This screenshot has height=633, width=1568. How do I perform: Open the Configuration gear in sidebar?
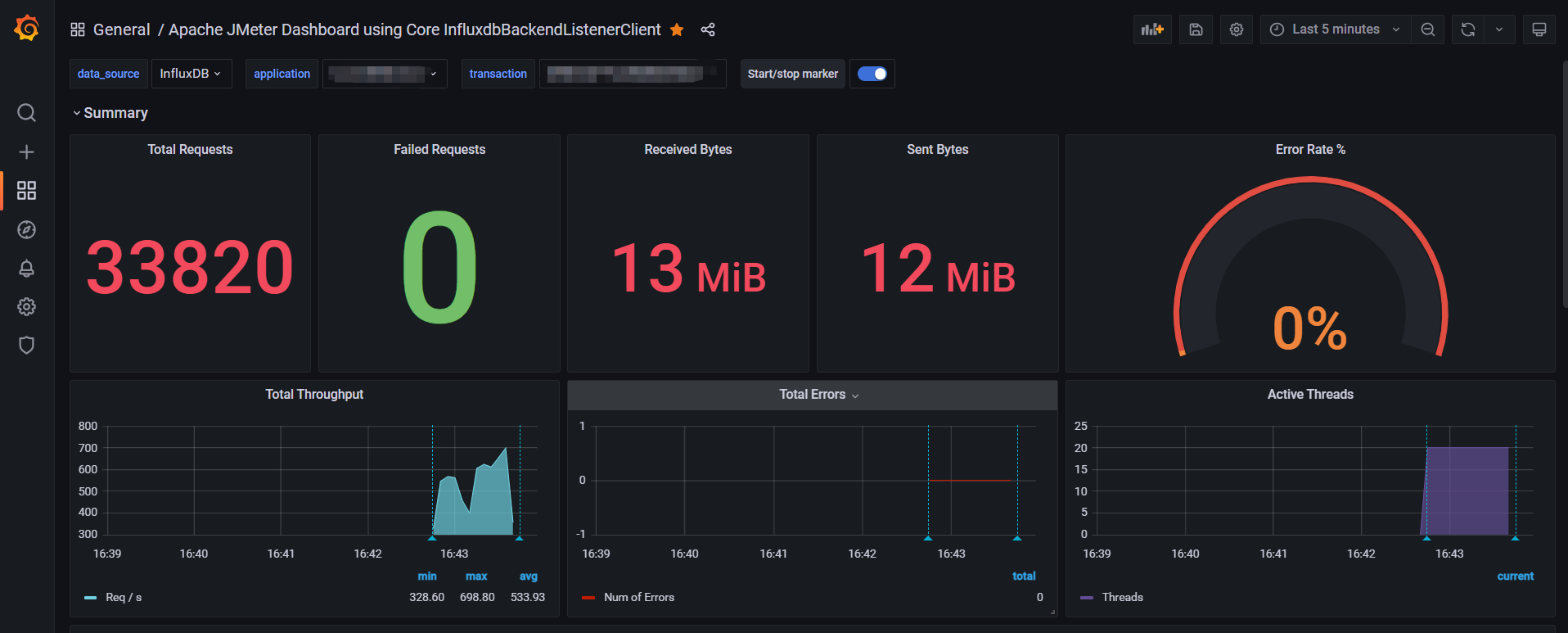click(26, 306)
